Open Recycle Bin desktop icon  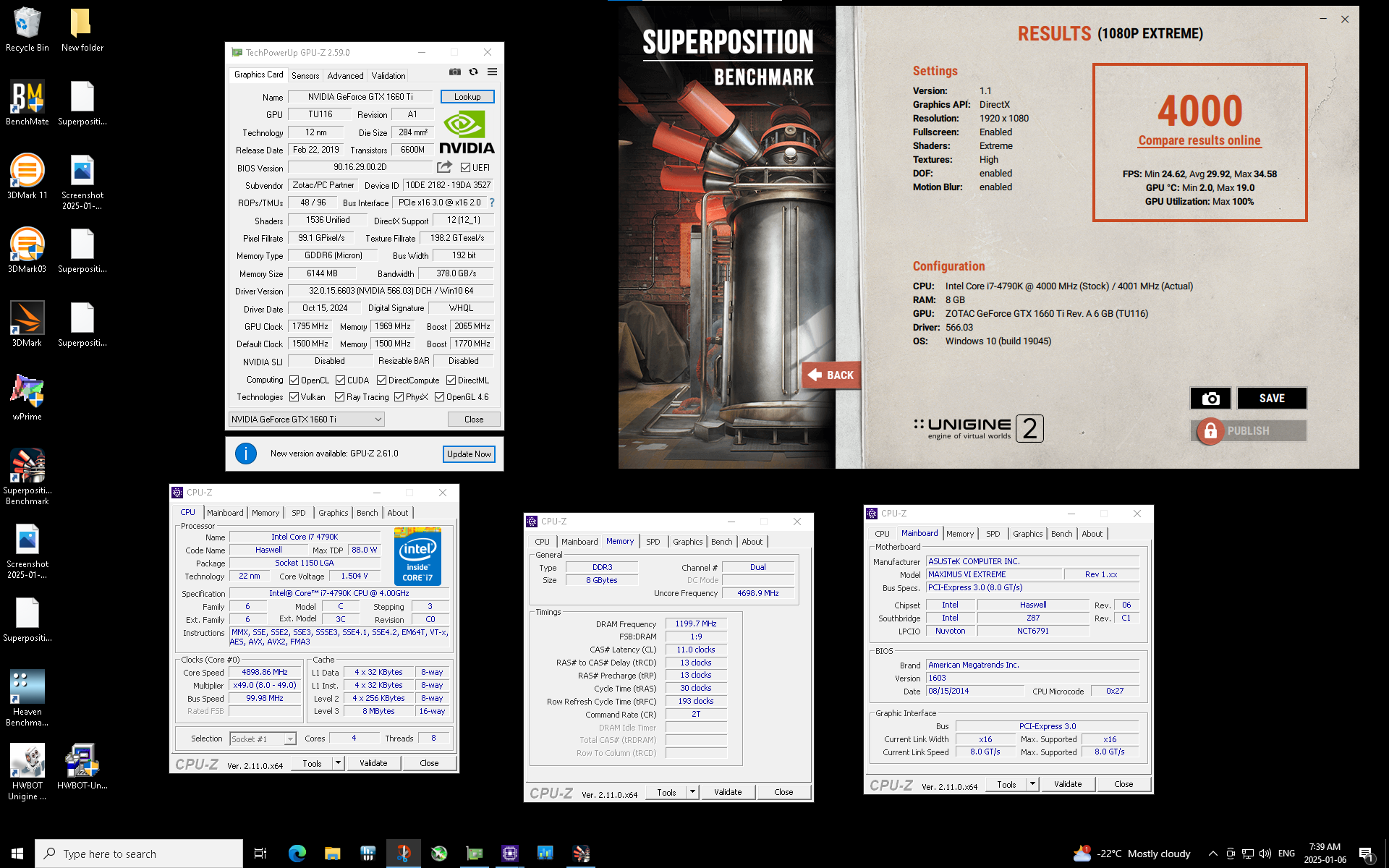(27, 29)
